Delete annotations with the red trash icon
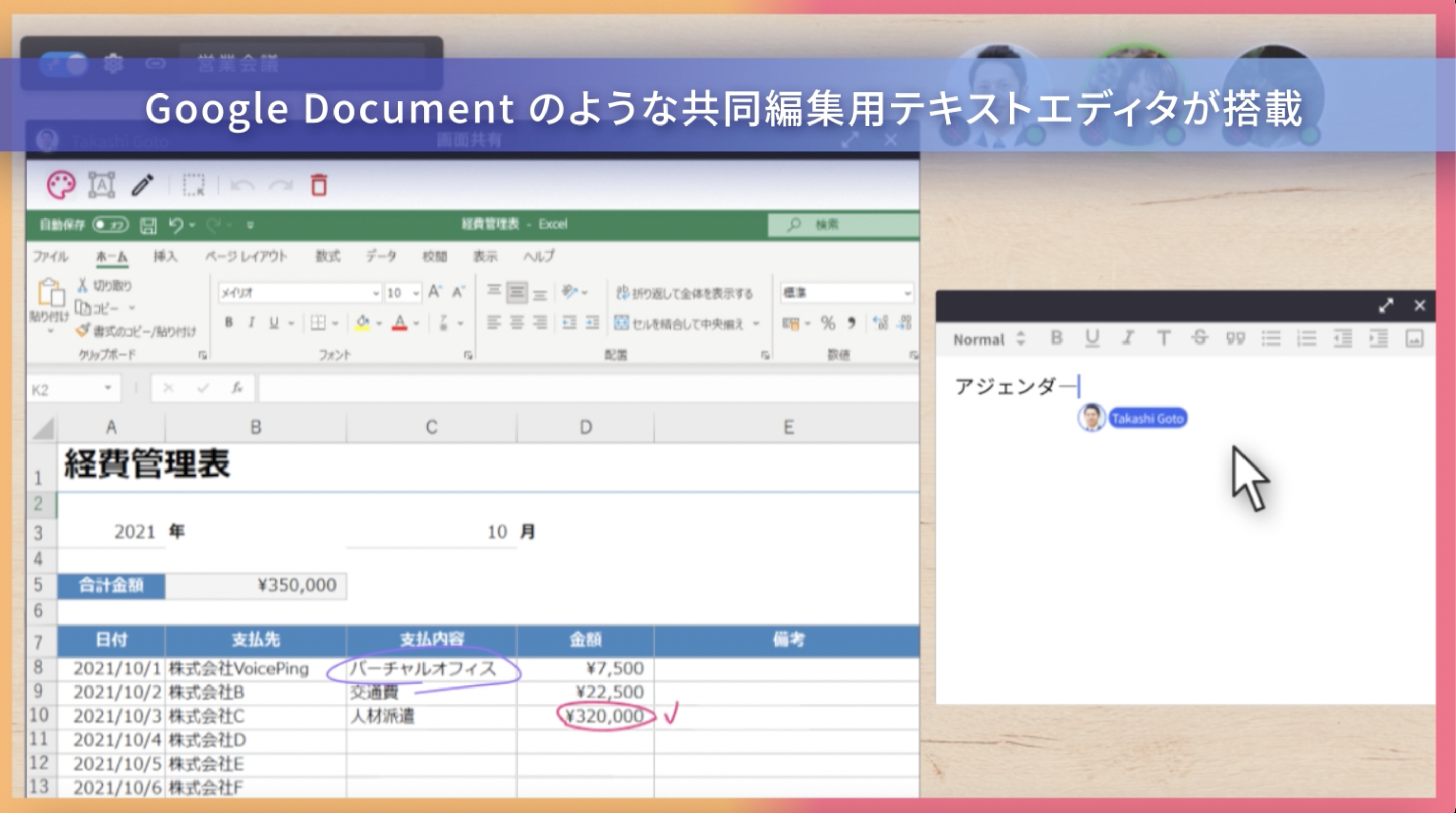Image resolution: width=1456 pixels, height=813 pixels. [319, 185]
